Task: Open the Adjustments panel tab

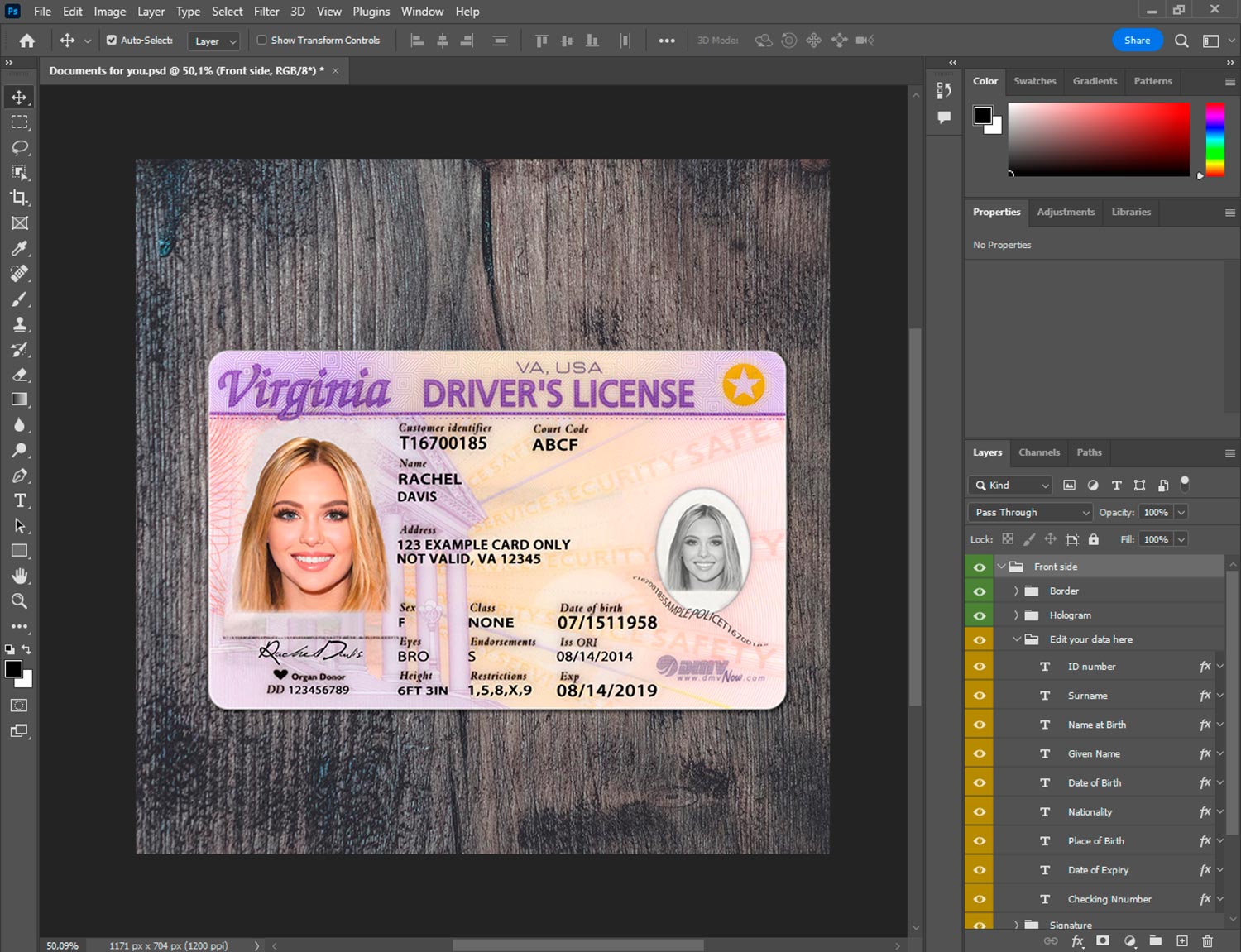Action: pos(1066,212)
